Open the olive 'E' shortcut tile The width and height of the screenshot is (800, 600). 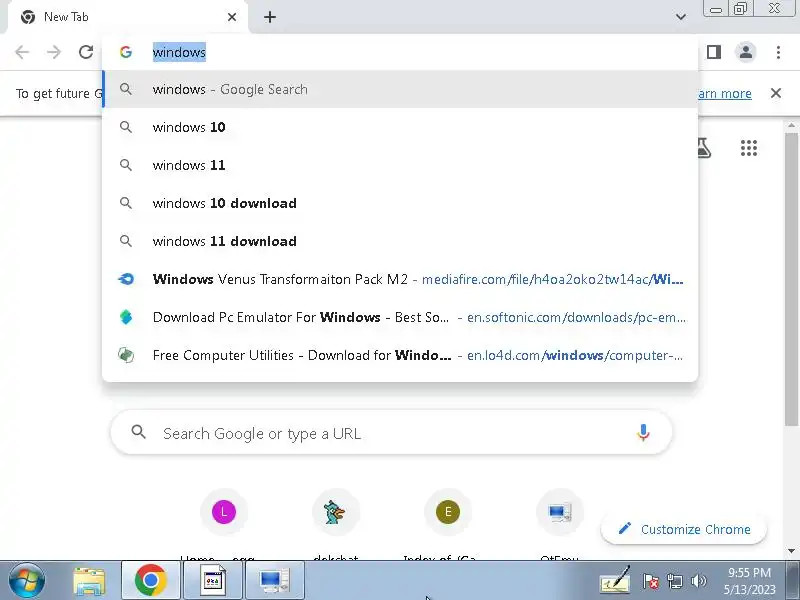tap(448, 512)
